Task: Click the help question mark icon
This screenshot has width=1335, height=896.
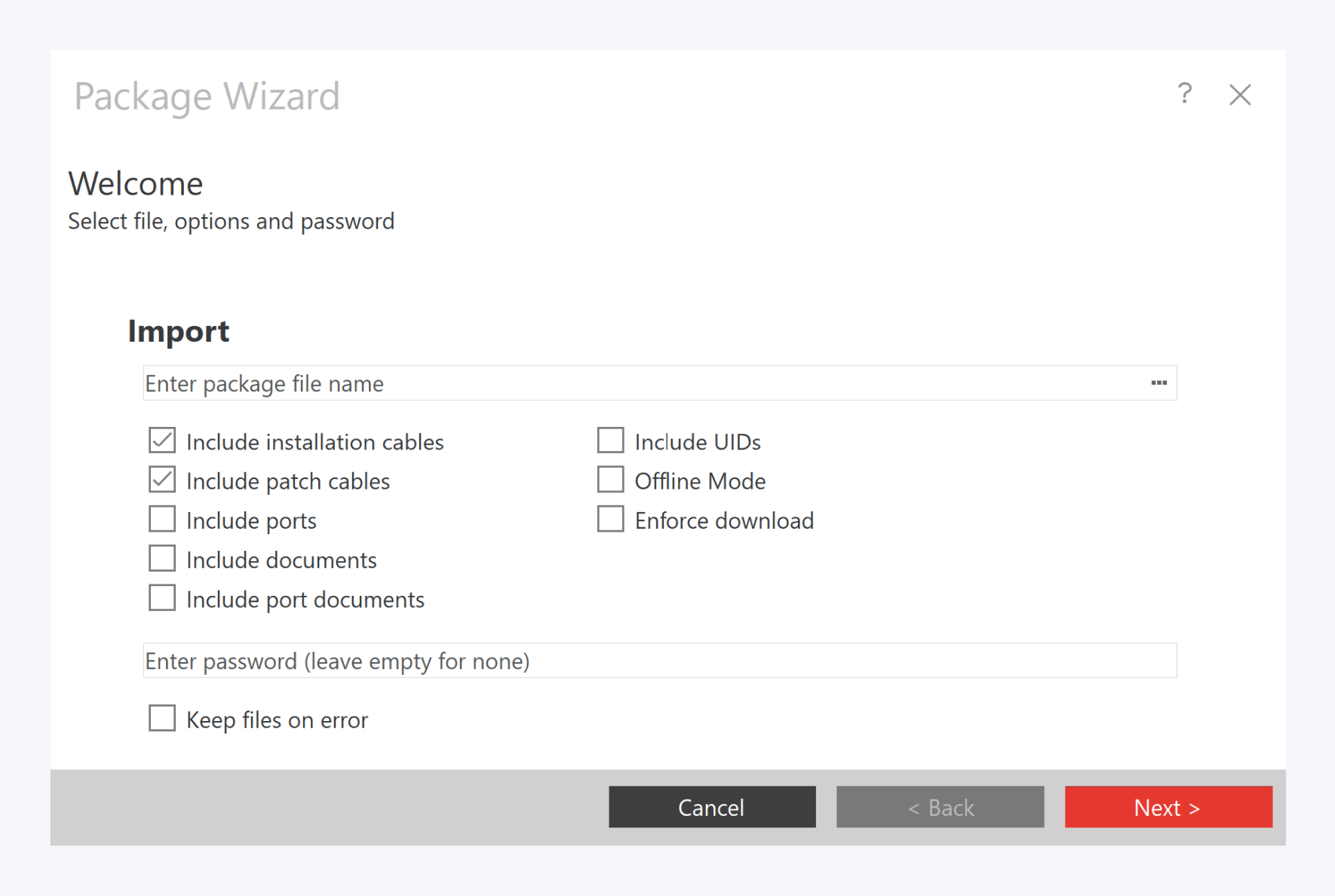Action: (x=1184, y=94)
